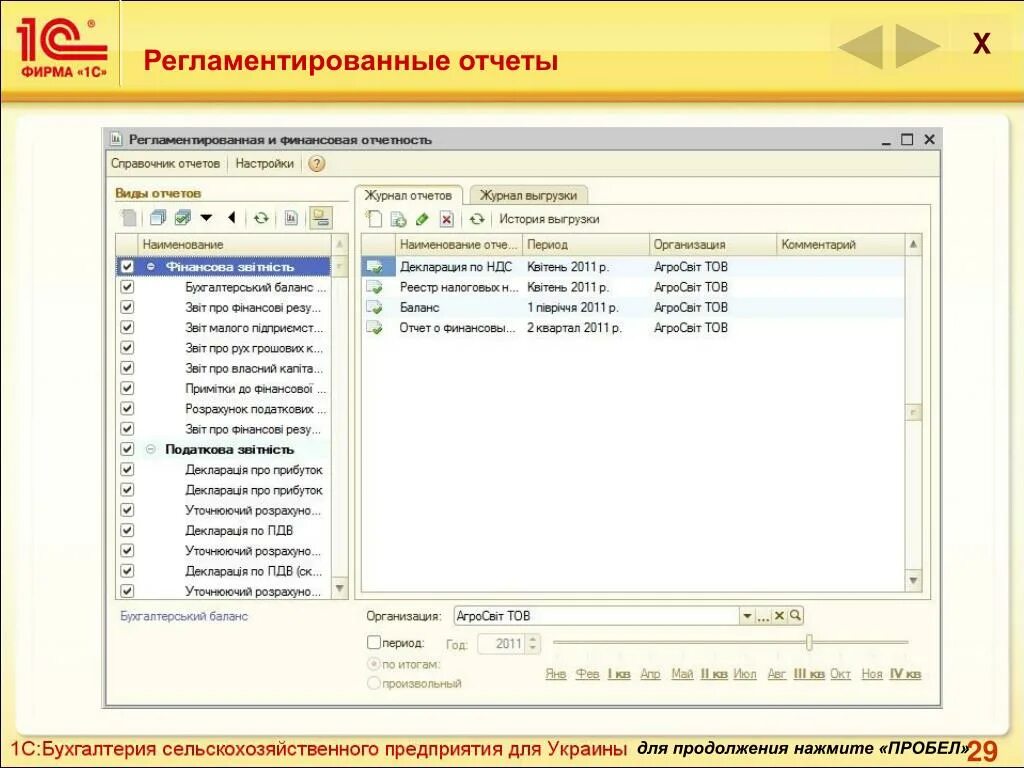Image resolution: width=1024 pixels, height=768 pixels.
Task: Click the copy report icon with green plus
Action: click(398, 219)
